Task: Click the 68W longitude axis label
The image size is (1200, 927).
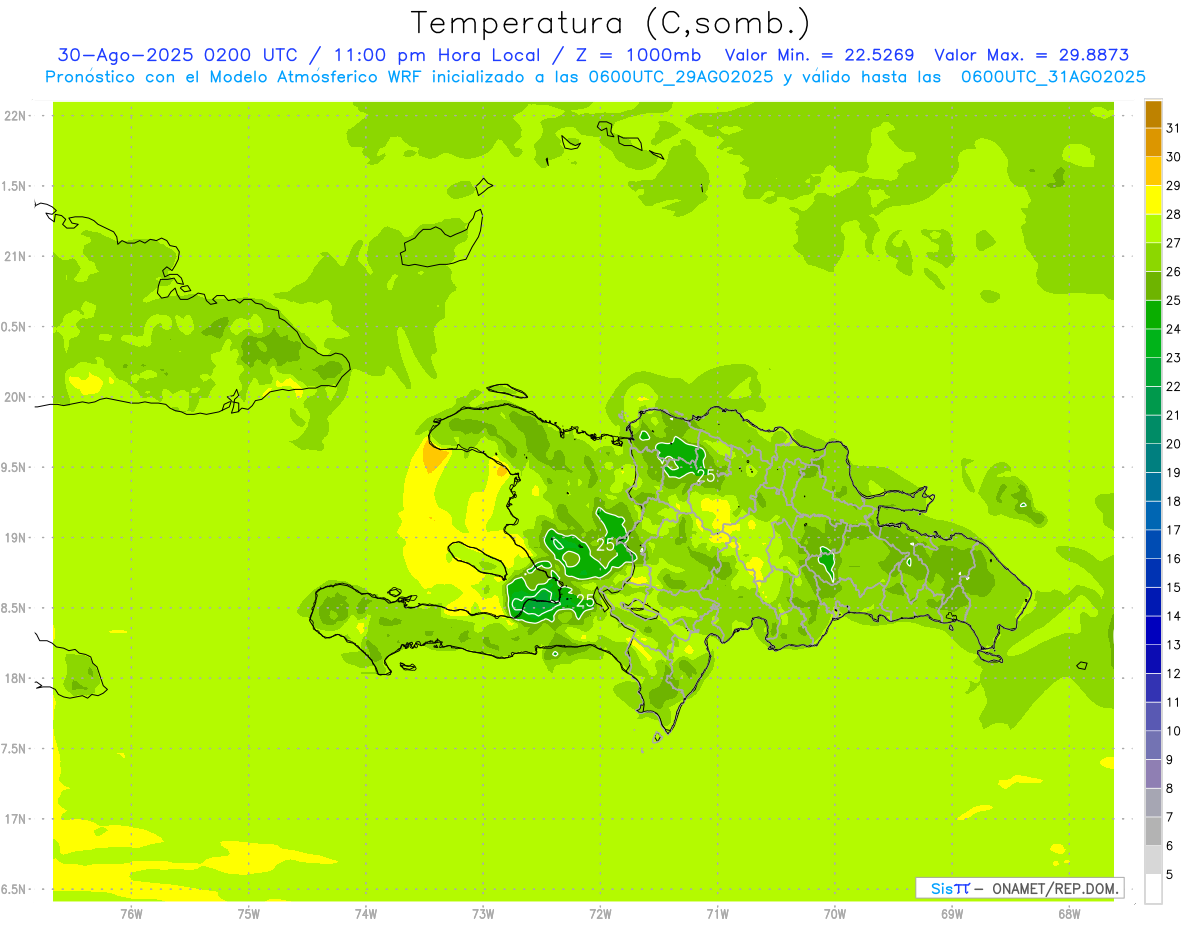Action: 1069,913
